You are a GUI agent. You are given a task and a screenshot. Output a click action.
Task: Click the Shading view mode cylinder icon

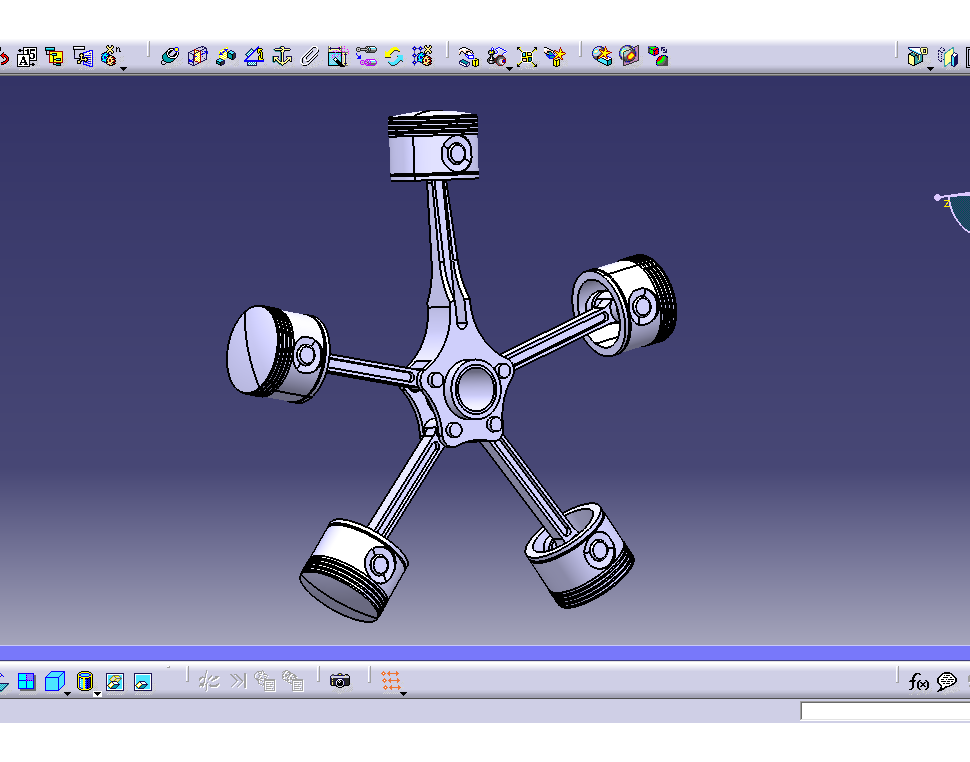(85, 682)
